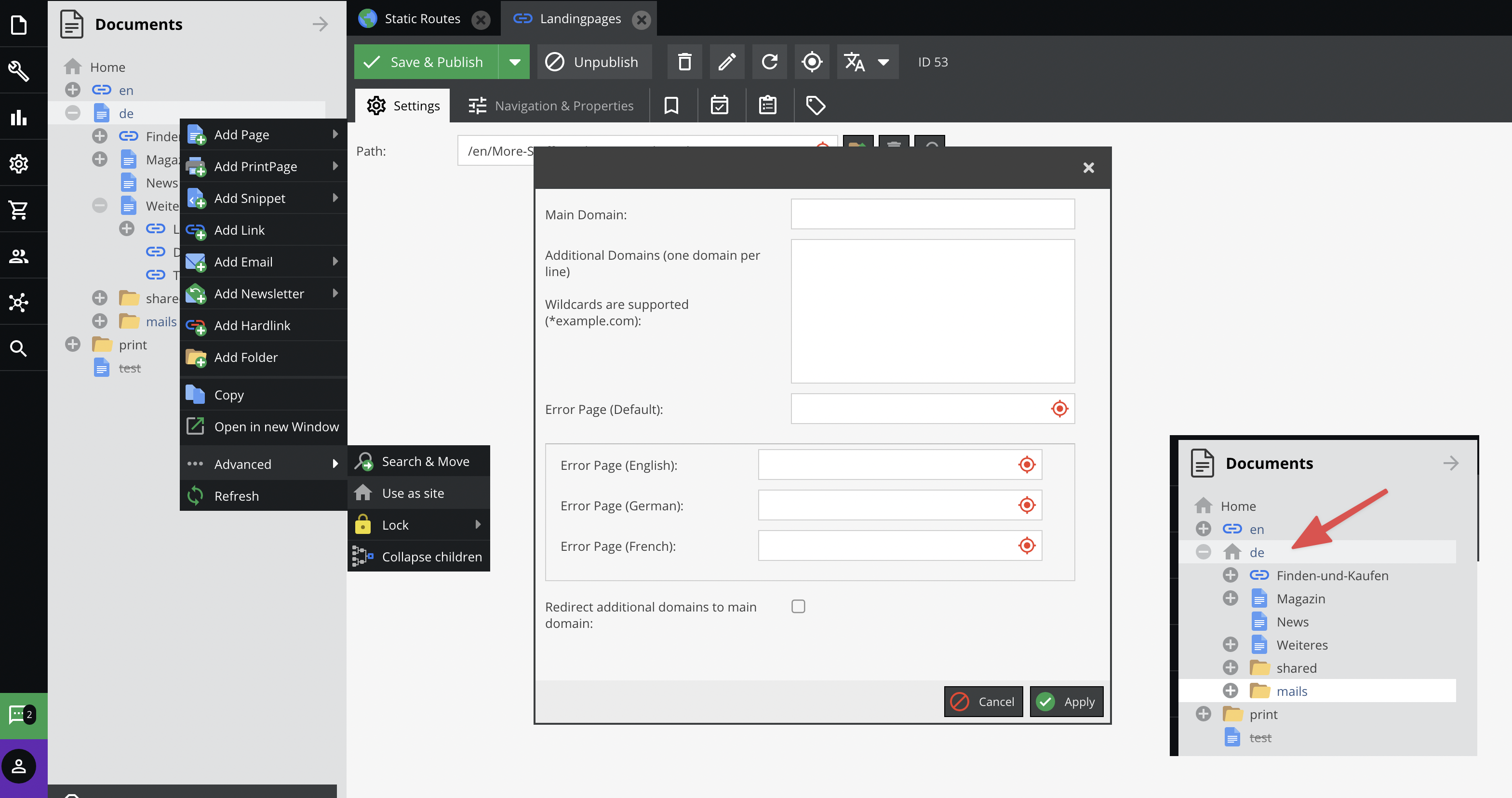The image size is (1512, 798).
Task: Open the wrench tools sidebar icon
Action: tap(19, 70)
